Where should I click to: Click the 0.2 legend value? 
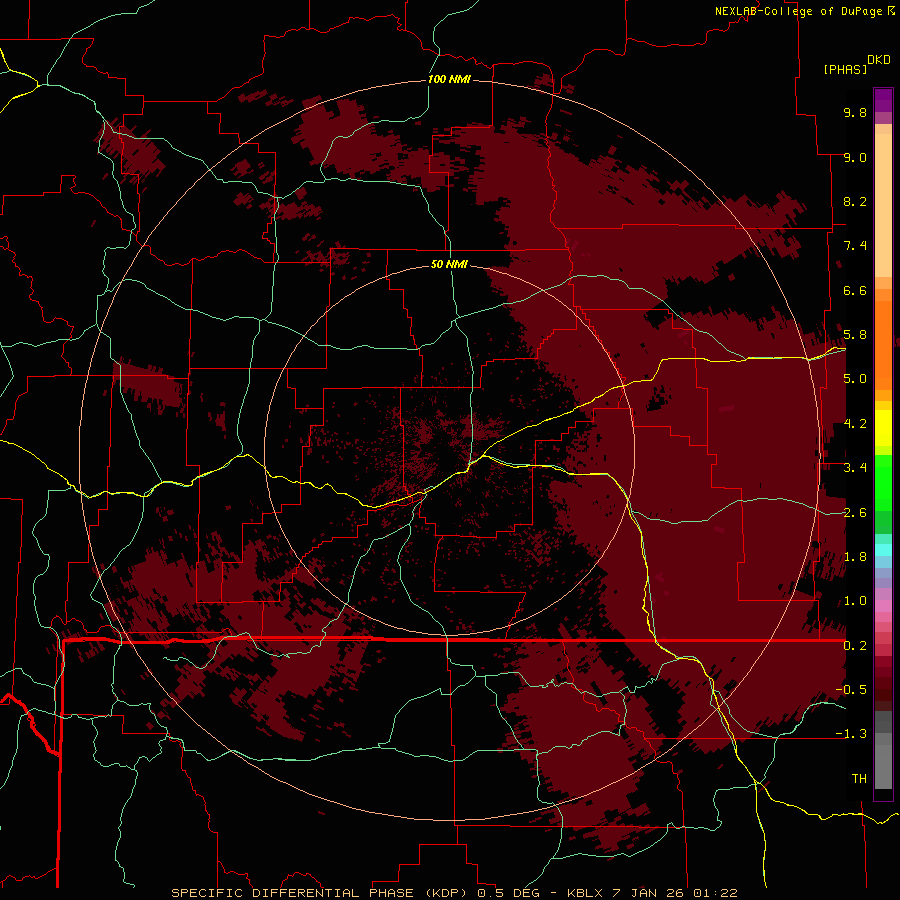855,646
